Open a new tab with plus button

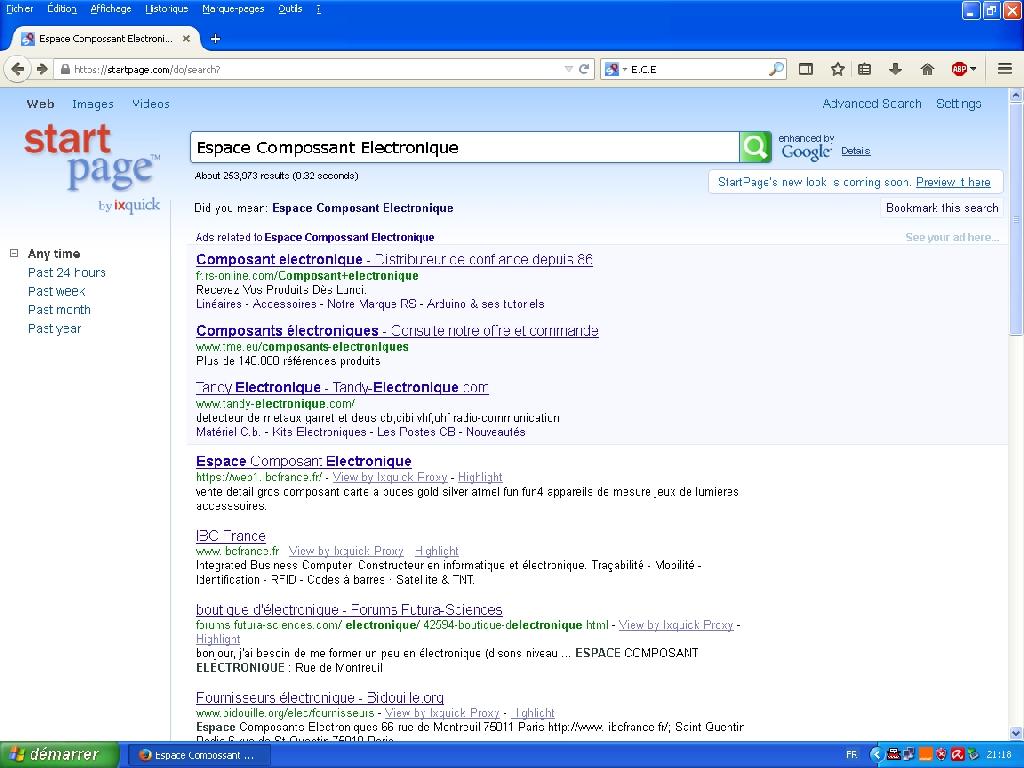215,39
